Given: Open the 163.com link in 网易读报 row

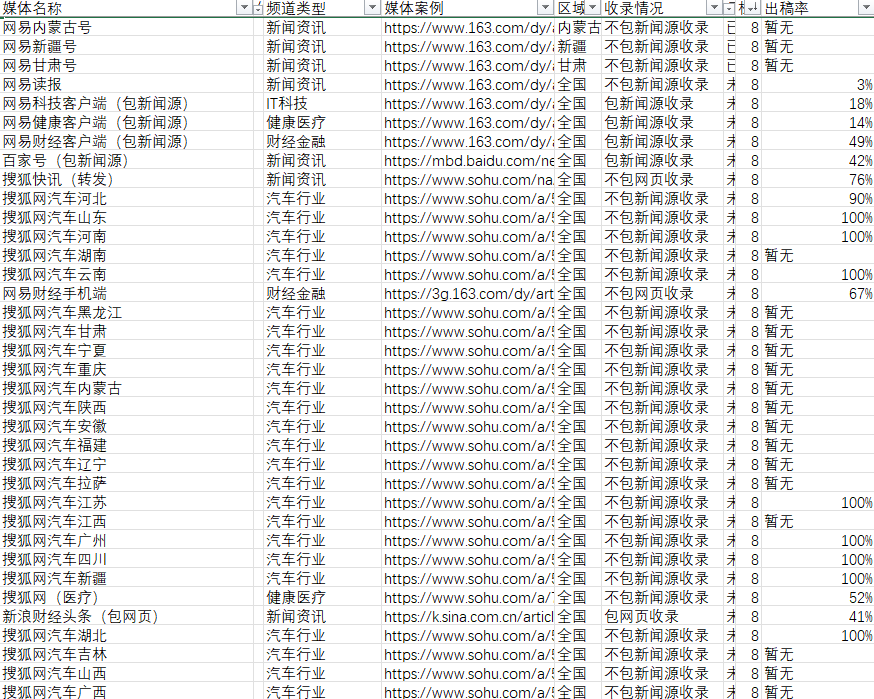Looking at the screenshot, I should [468, 84].
